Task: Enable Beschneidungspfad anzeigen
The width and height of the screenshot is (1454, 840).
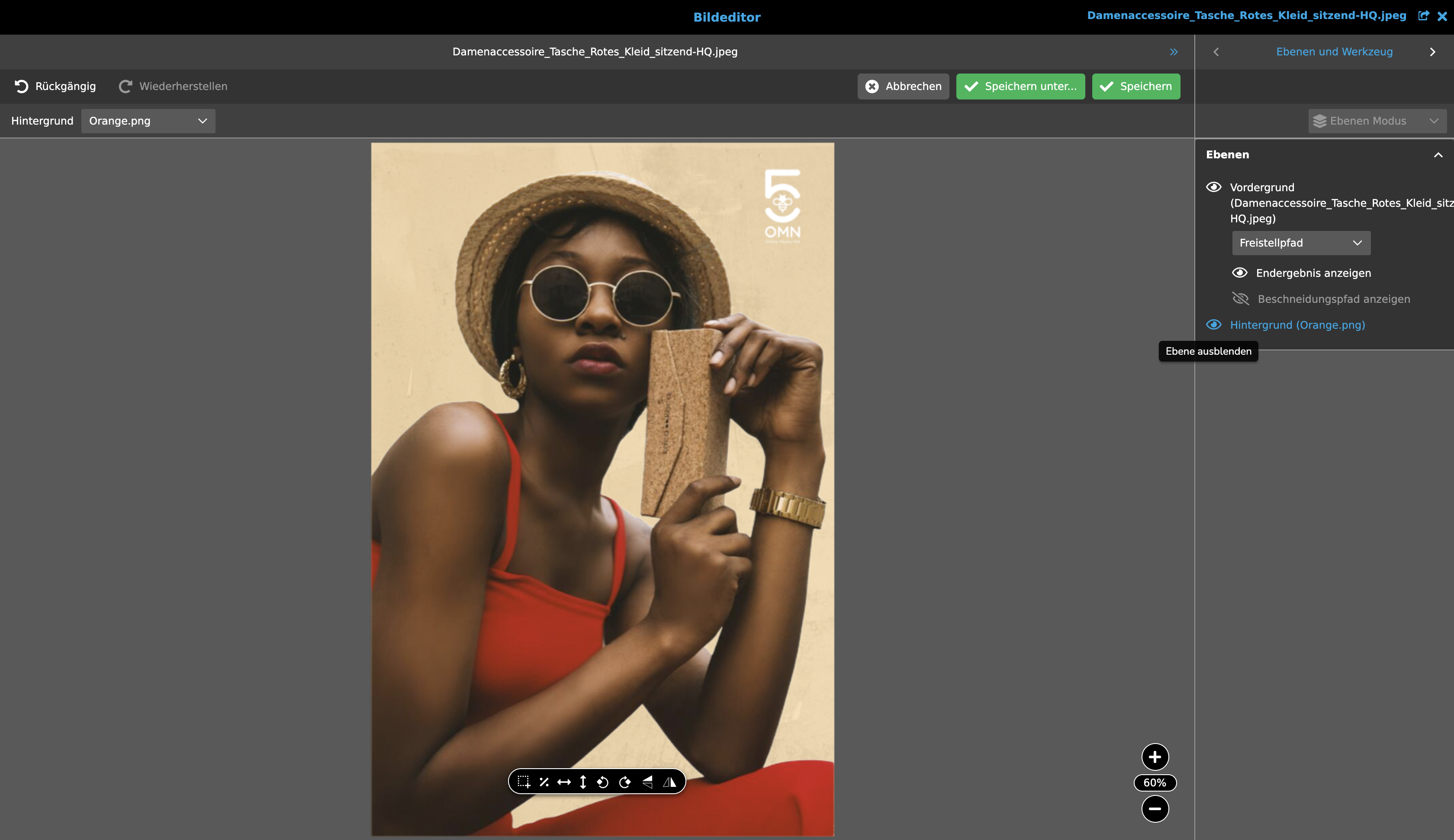Action: 1240,299
